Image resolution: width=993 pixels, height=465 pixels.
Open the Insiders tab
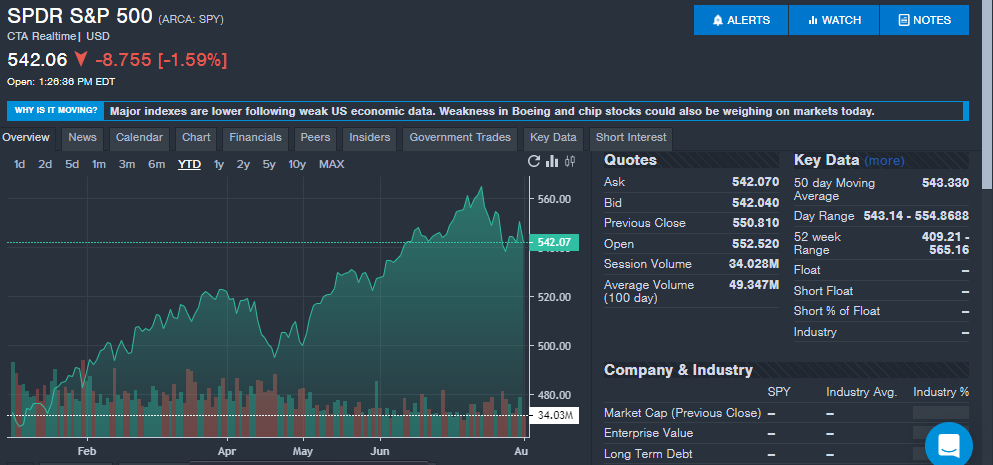click(x=370, y=137)
